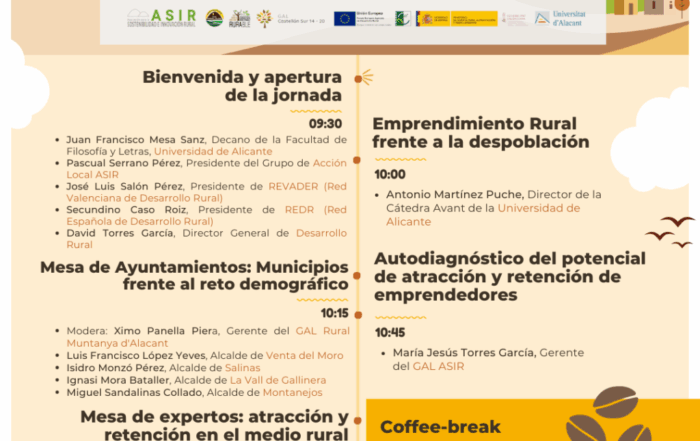Screen dimensions: 700x441
Task: Click 'Desarrollo Rural' after Director General de
Action: [x=207, y=239]
